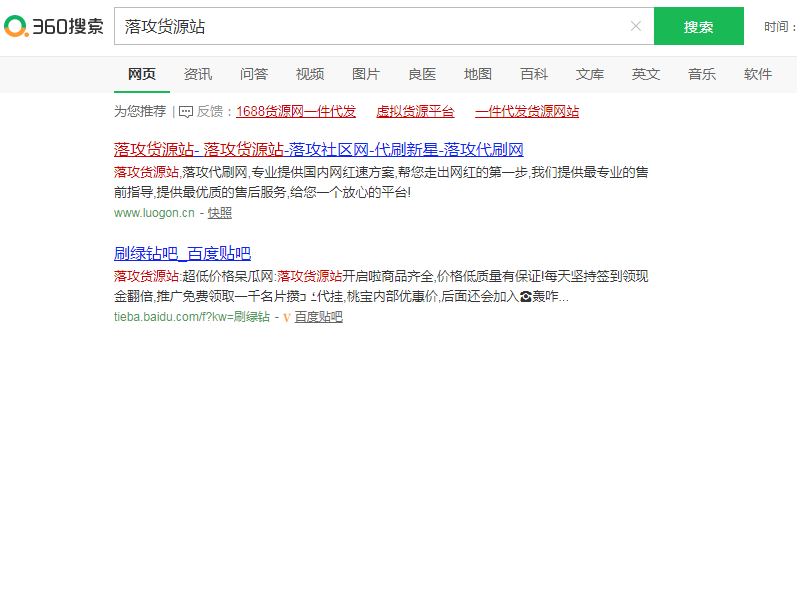Switch to the 良医 tab

coord(422,74)
